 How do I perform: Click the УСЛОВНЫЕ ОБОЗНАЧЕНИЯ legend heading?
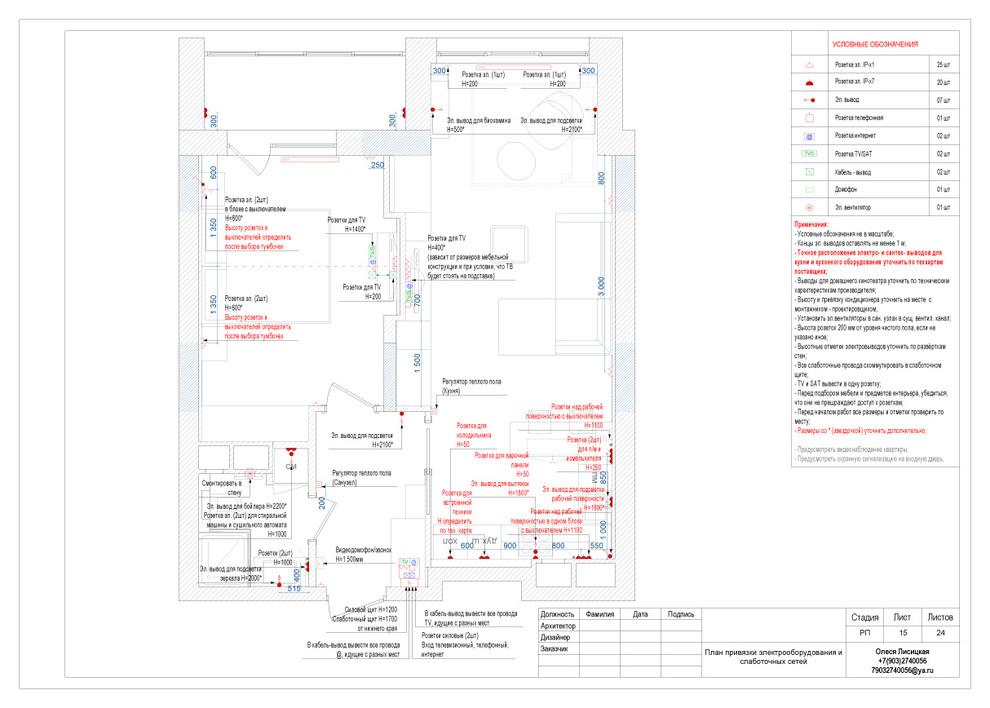(875, 45)
